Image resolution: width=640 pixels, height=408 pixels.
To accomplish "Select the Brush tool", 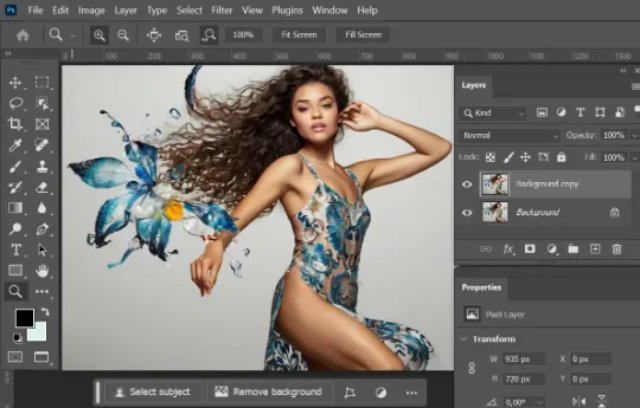I will [x=16, y=166].
